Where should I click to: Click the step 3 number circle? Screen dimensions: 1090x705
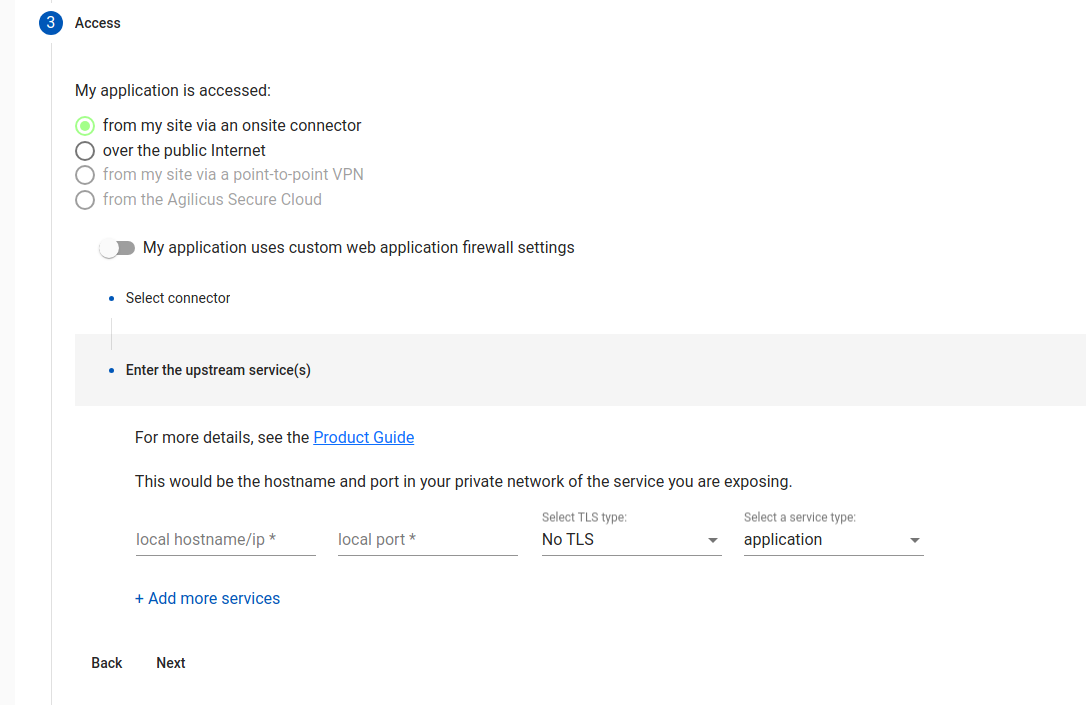point(51,23)
